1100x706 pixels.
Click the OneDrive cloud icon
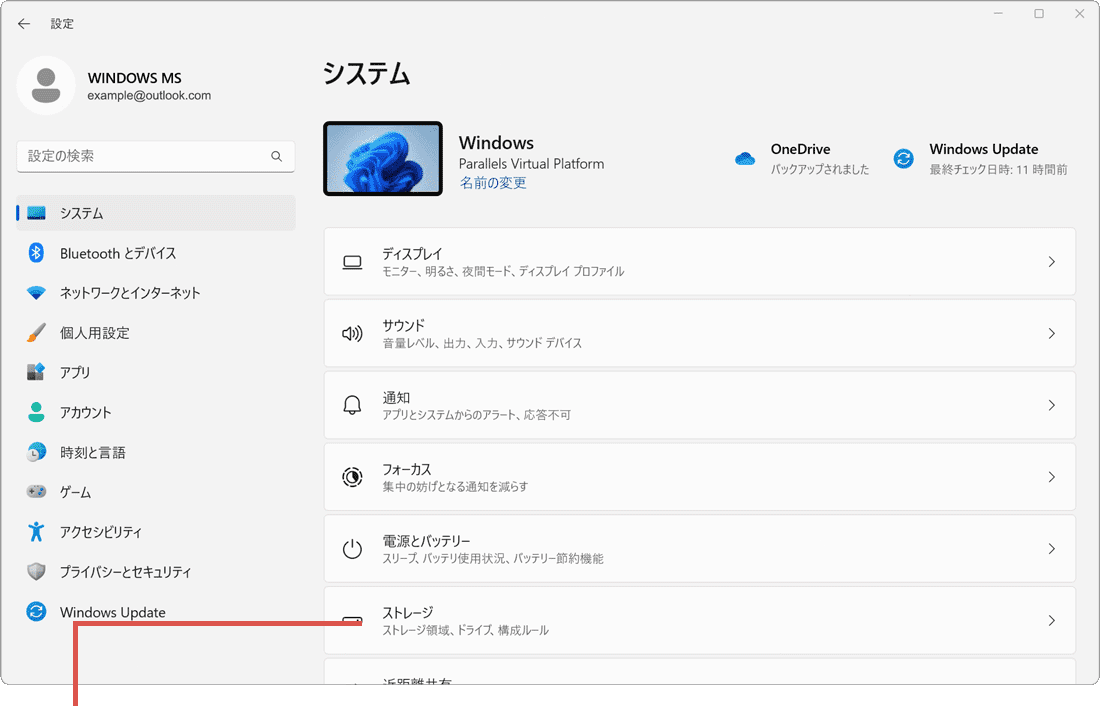pos(744,158)
